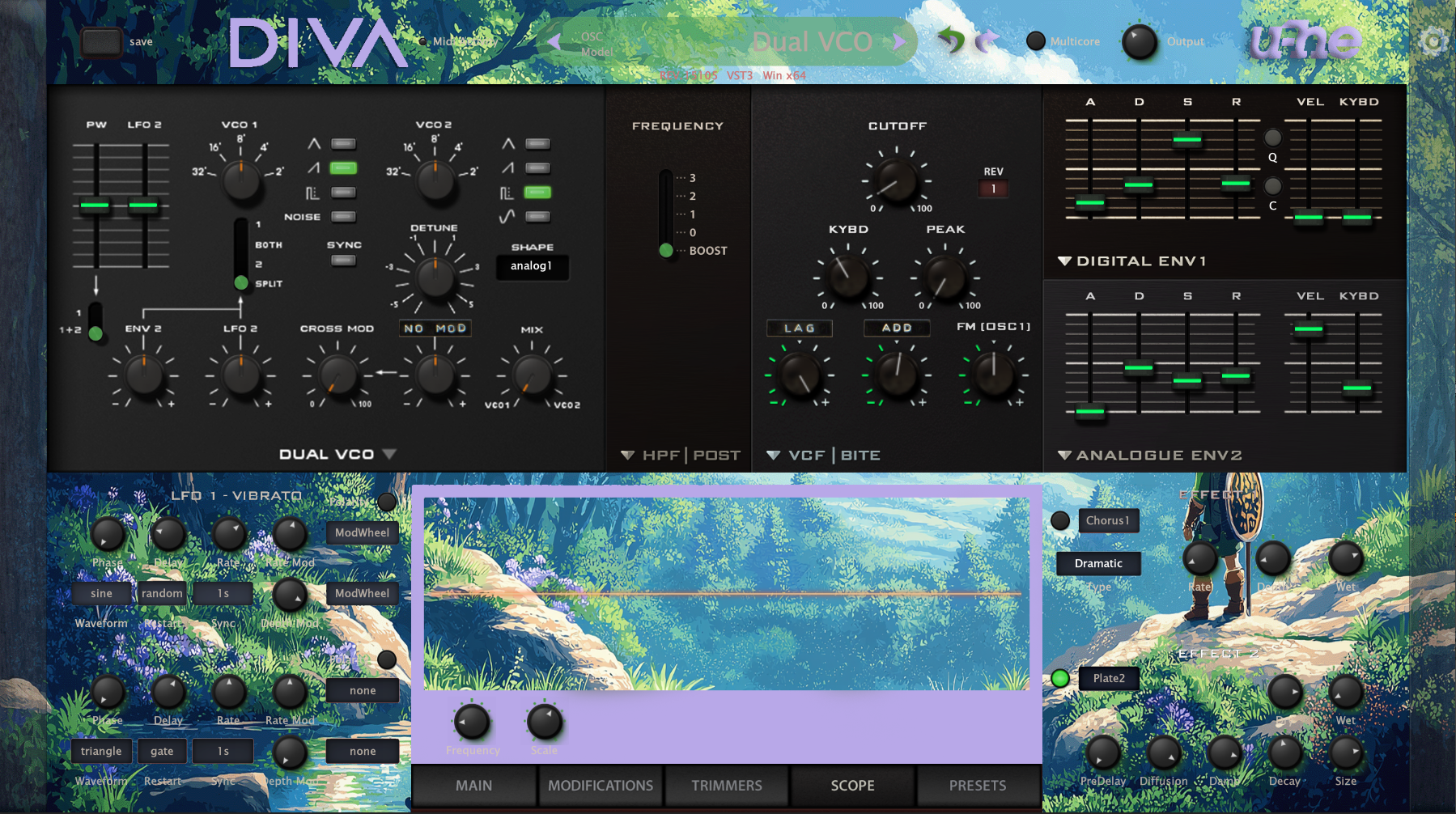Viewport: 1456px width, 814px height.
Task: Select VCO 1 triangle waveform switch
Action: 343,144
